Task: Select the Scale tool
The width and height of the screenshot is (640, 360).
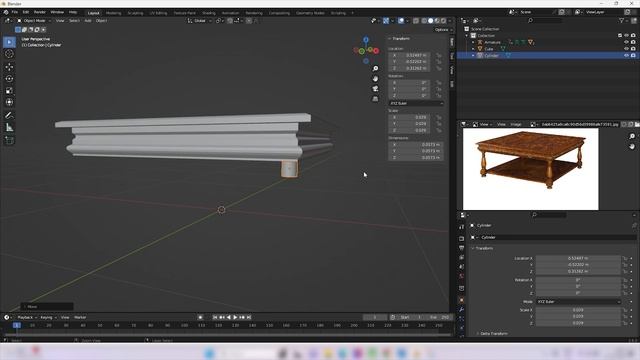Action: point(9,91)
